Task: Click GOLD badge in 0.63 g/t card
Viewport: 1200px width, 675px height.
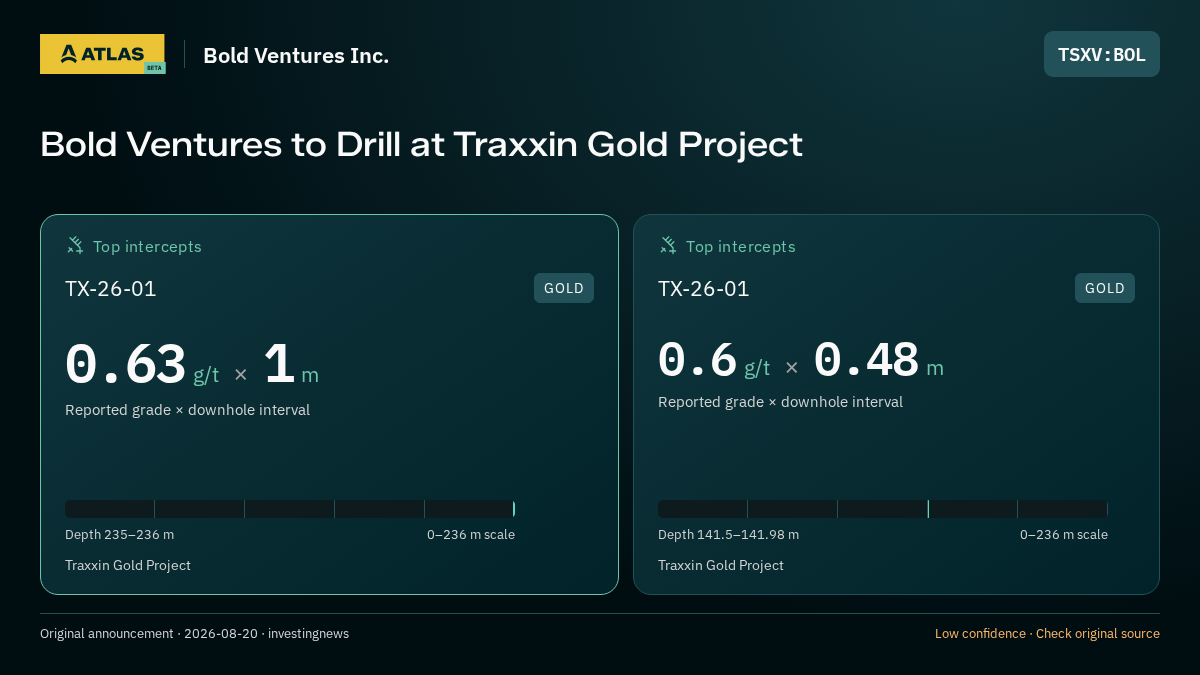Action: (x=564, y=288)
